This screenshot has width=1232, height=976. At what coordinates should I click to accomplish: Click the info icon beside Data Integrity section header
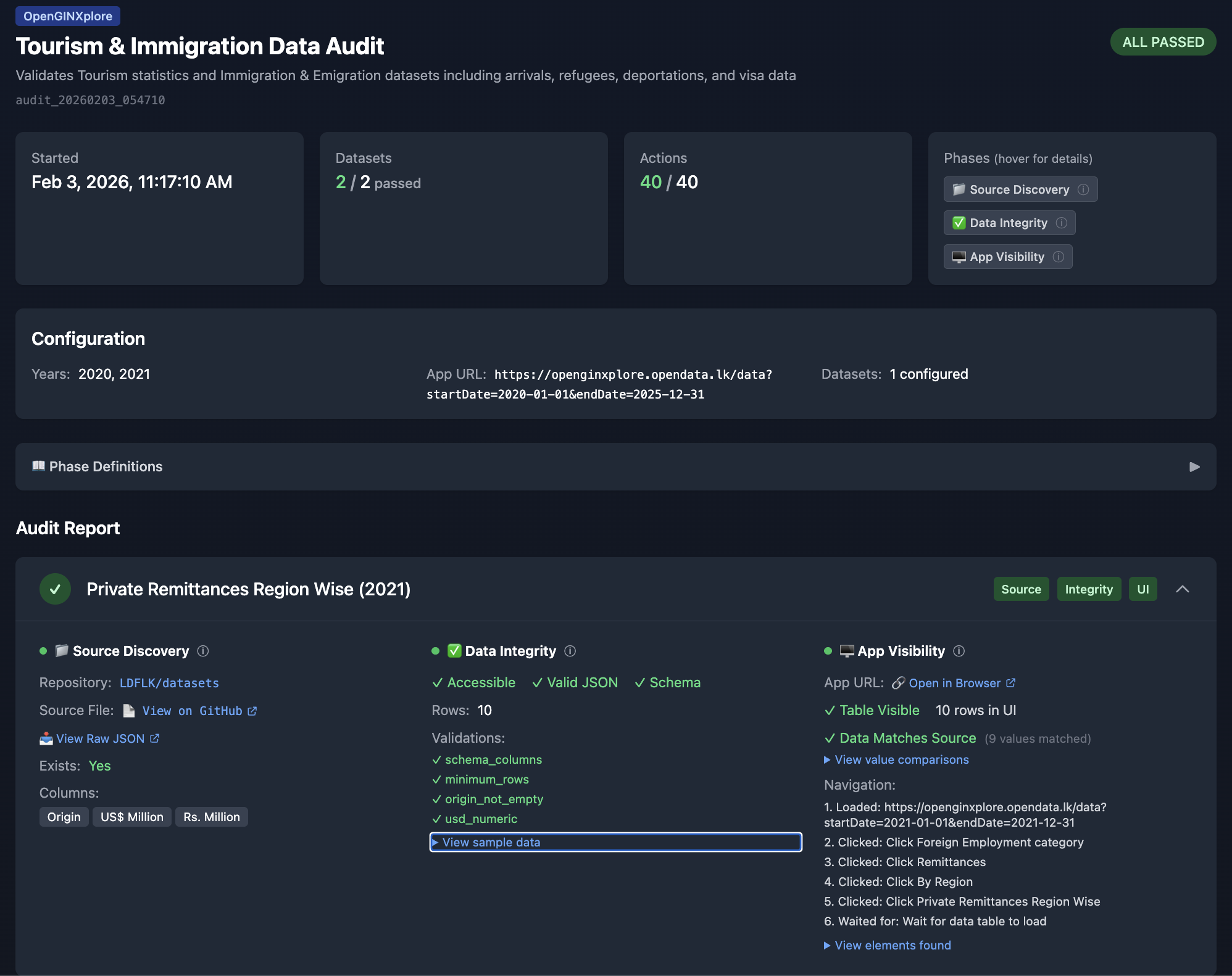click(x=571, y=651)
